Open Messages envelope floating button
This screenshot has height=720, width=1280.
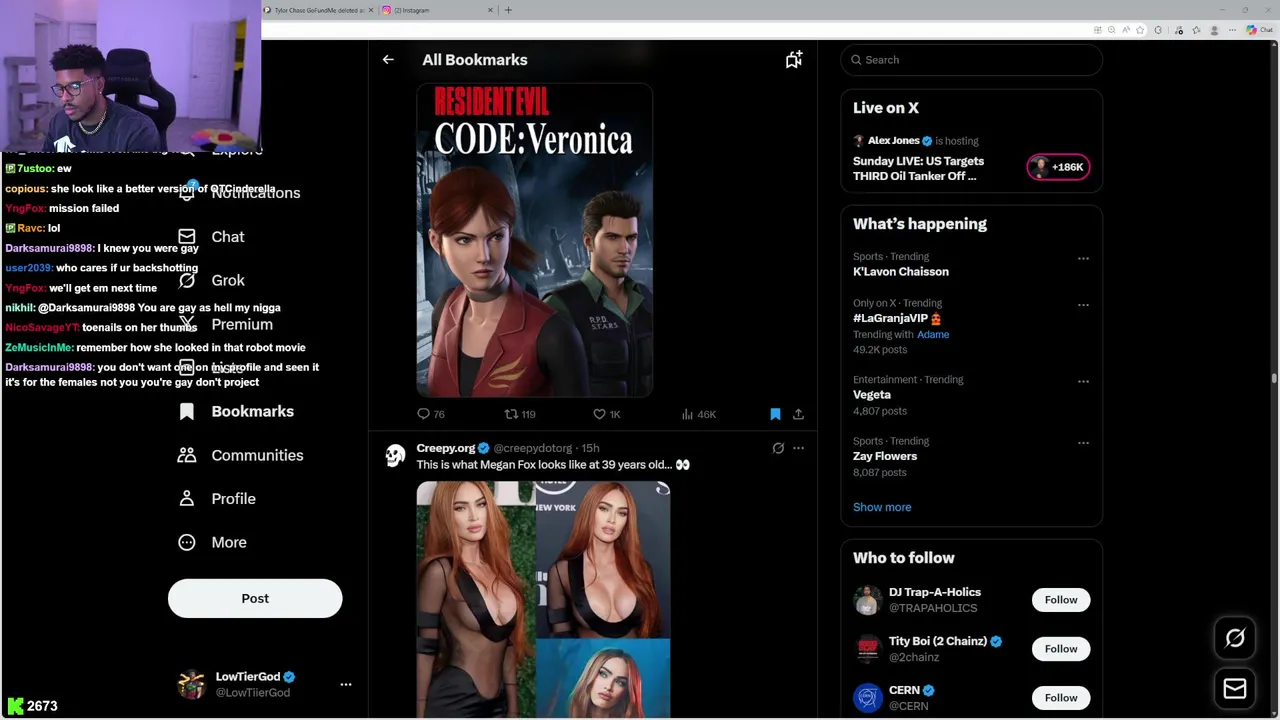(1235, 689)
